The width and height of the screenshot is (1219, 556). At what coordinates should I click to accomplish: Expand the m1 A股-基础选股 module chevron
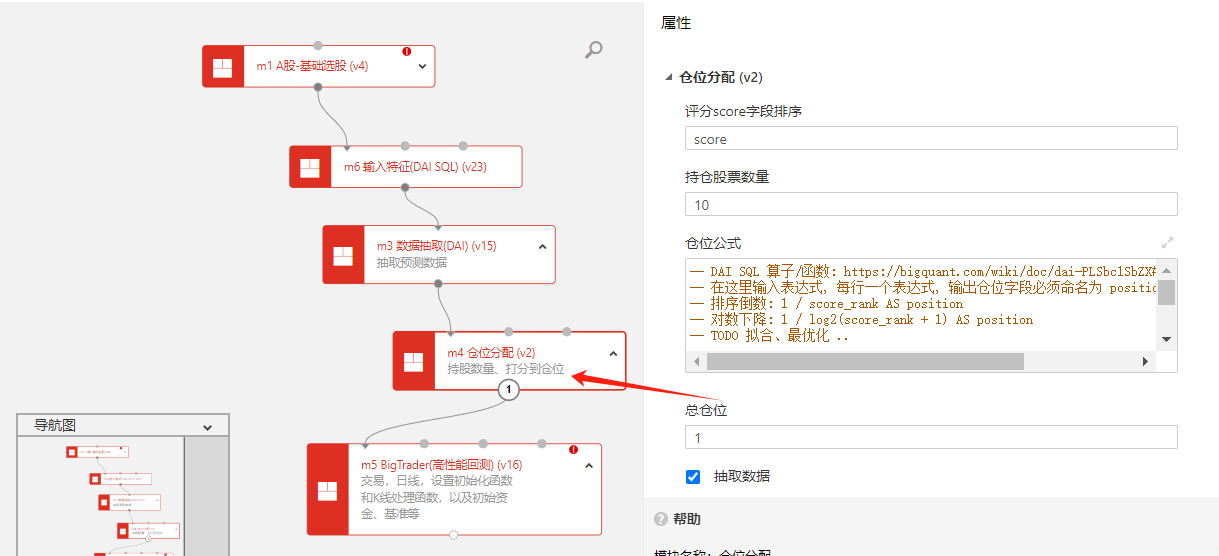pyautogui.click(x=422, y=67)
